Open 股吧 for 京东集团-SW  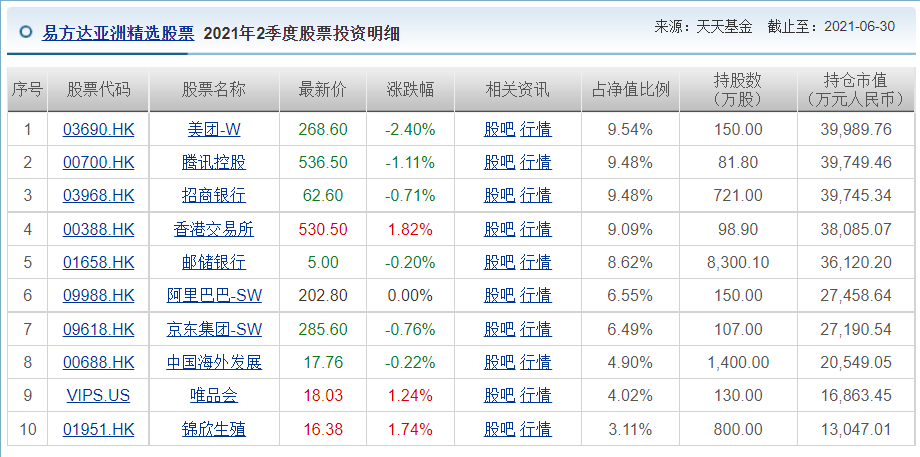499,329
